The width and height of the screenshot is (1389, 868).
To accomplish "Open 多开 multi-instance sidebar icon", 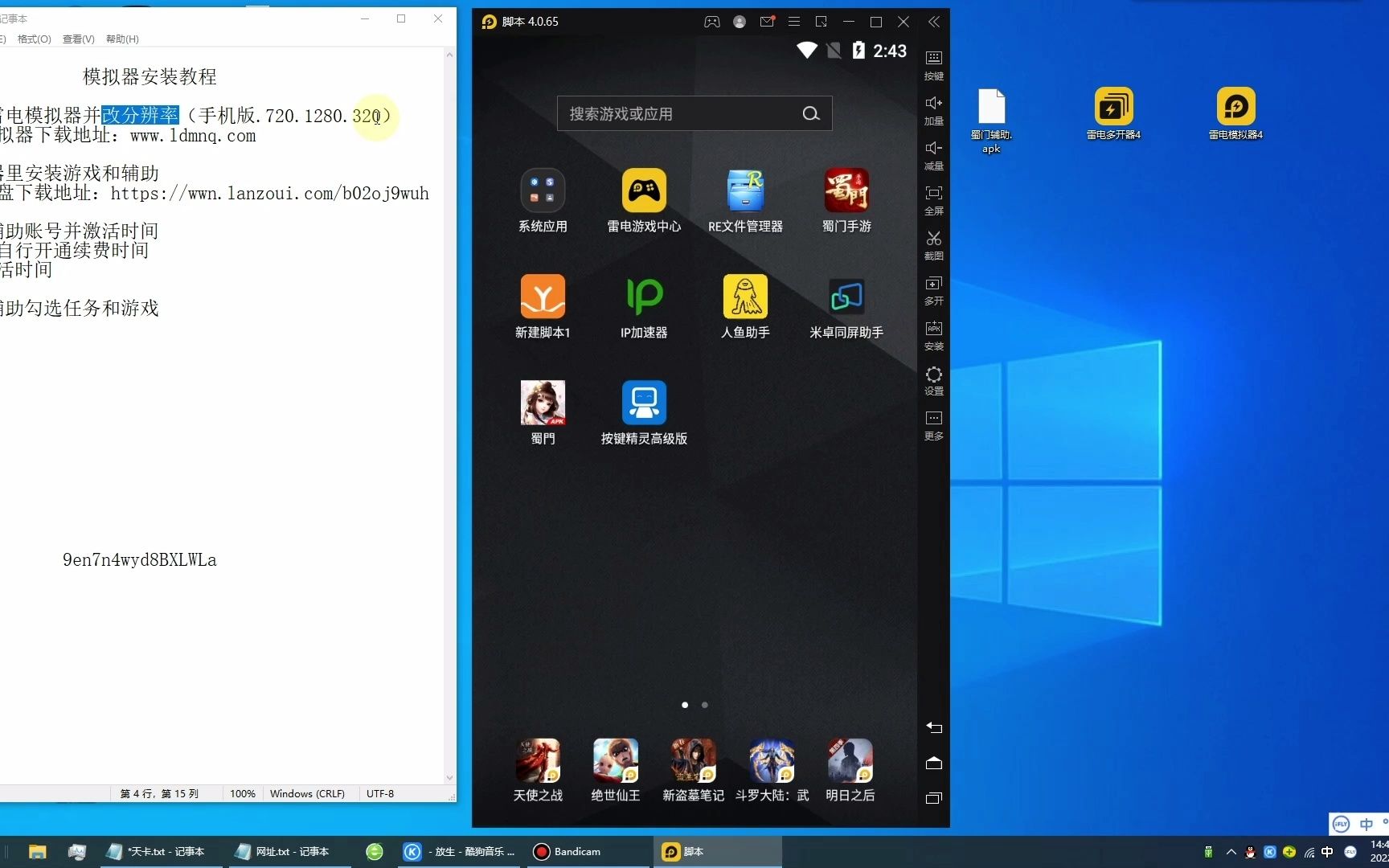I will pos(933,290).
